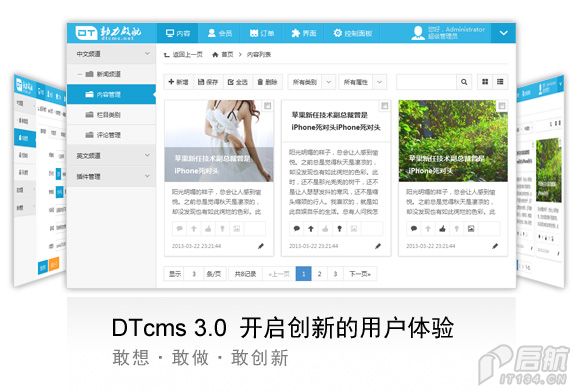Tick checkbox on the text-only middle card

(385, 106)
